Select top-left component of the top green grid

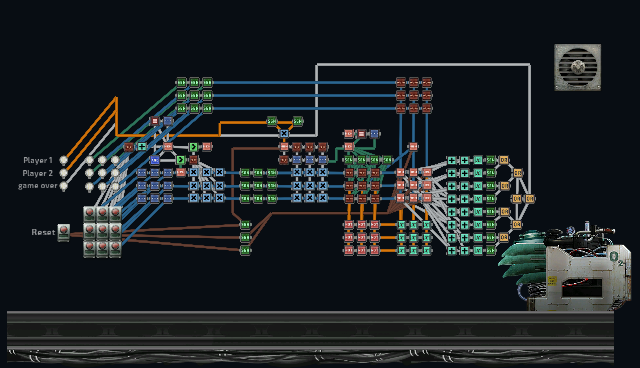coord(181,82)
